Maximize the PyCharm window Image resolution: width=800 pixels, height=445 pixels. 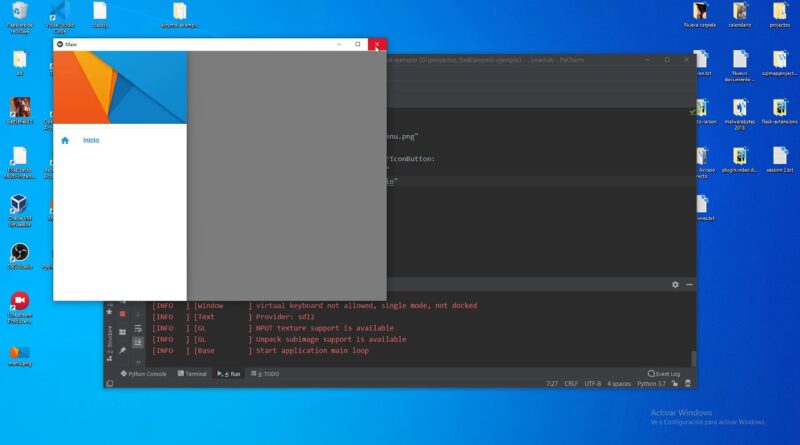[667, 60]
